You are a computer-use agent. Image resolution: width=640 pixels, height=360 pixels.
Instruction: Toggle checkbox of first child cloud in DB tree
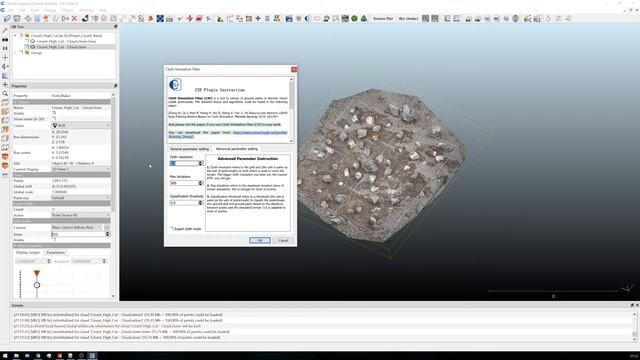click(x=27, y=41)
